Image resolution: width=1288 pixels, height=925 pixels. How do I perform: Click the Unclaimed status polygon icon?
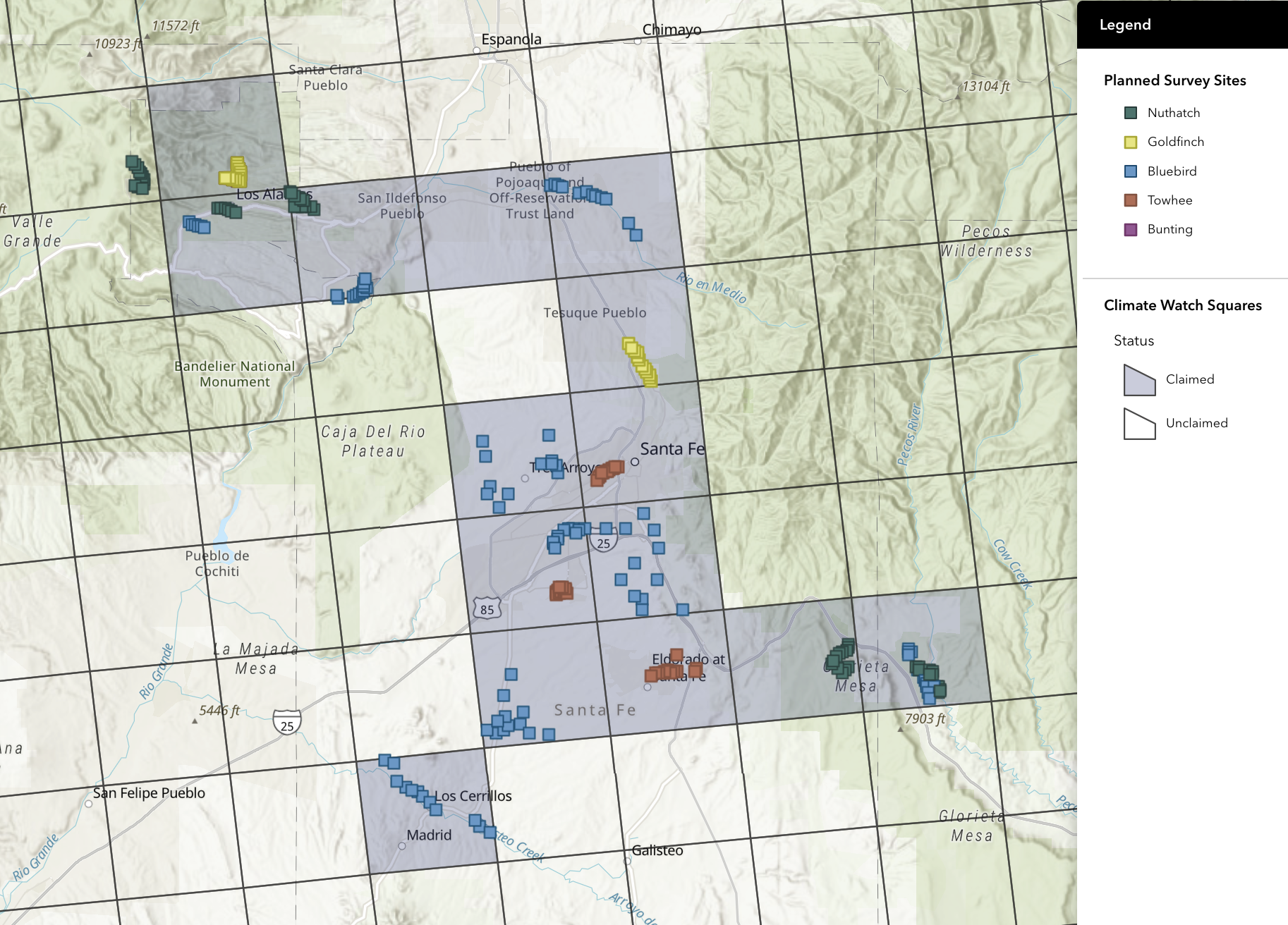click(x=1139, y=424)
